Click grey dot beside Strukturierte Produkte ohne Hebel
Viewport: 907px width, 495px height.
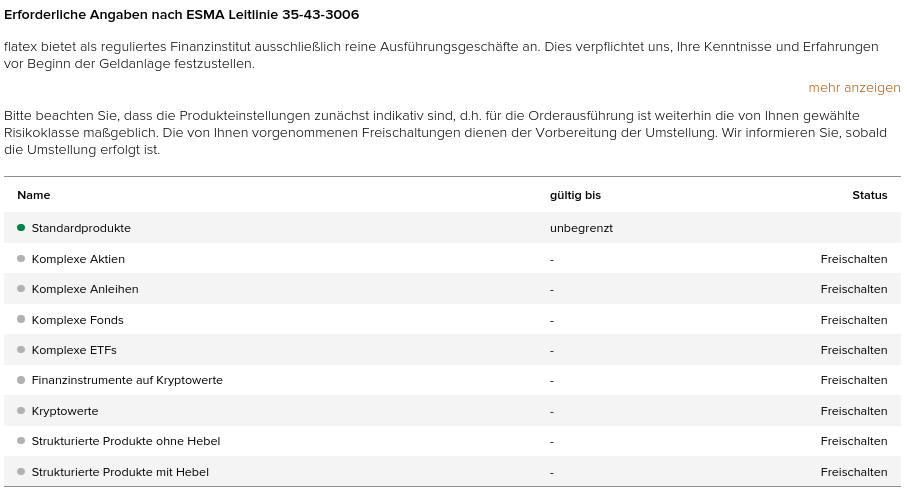pyautogui.click(x=21, y=441)
